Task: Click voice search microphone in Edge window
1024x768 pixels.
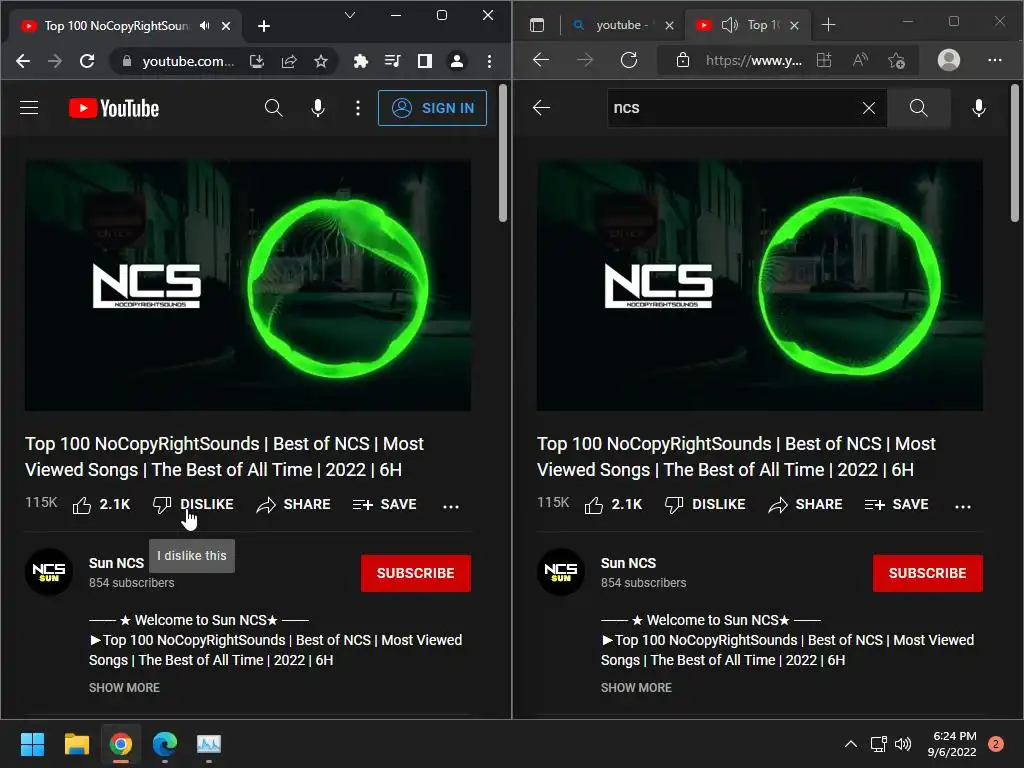Action: tap(978, 108)
